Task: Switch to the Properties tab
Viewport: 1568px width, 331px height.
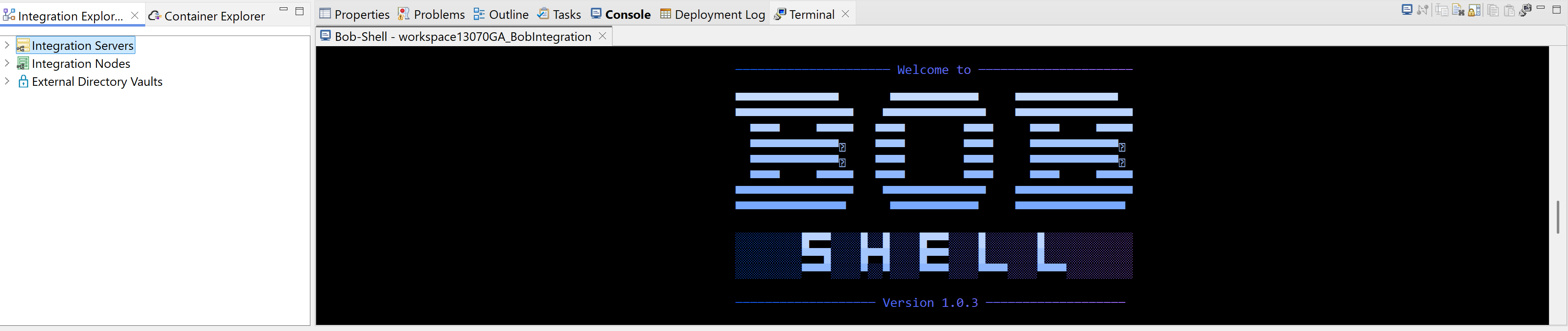Action: (354, 15)
